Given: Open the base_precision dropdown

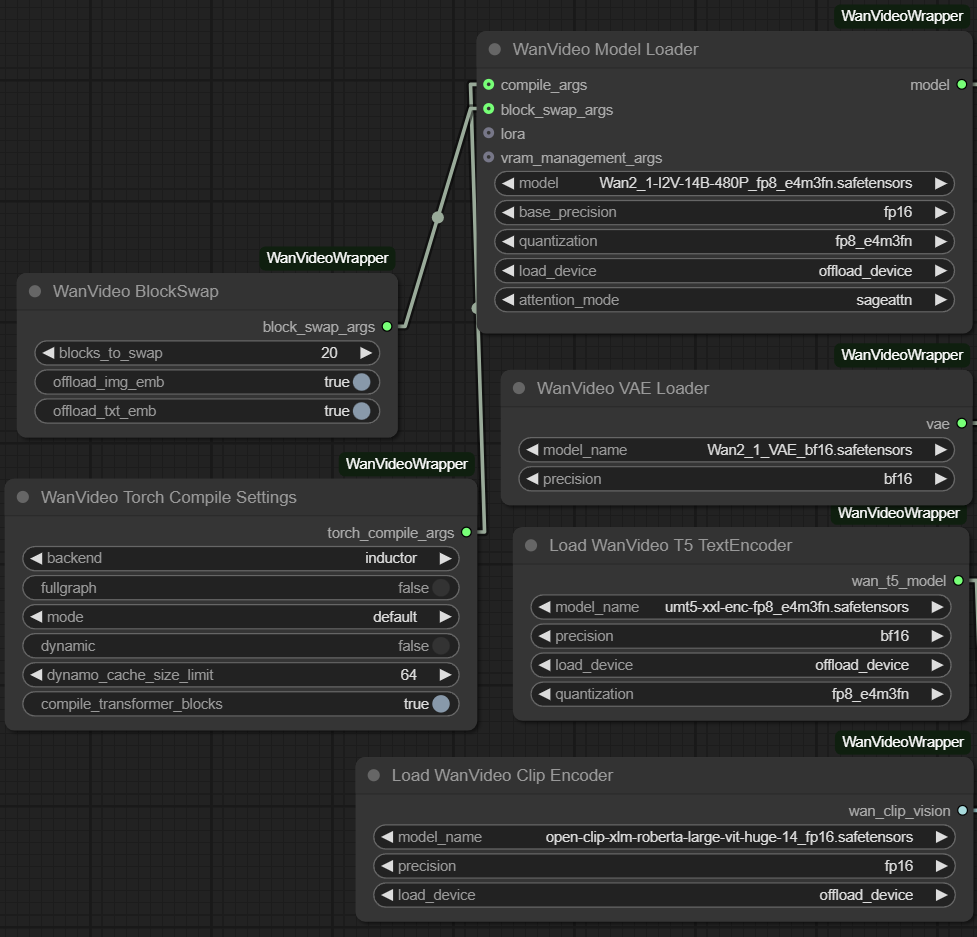Looking at the screenshot, I should pyautogui.click(x=724, y=212).
